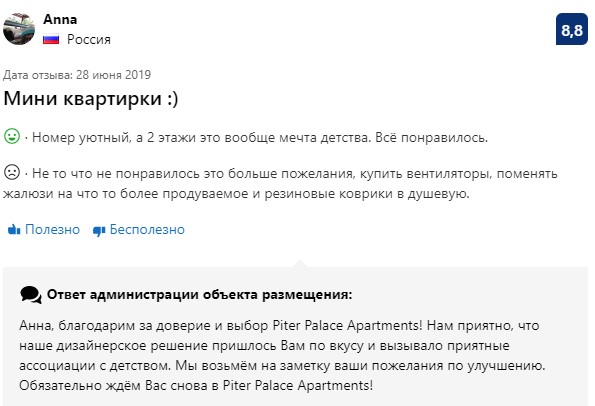Click the thumbs-down icon
Screen dimensions: 595x406
point(99,230)
